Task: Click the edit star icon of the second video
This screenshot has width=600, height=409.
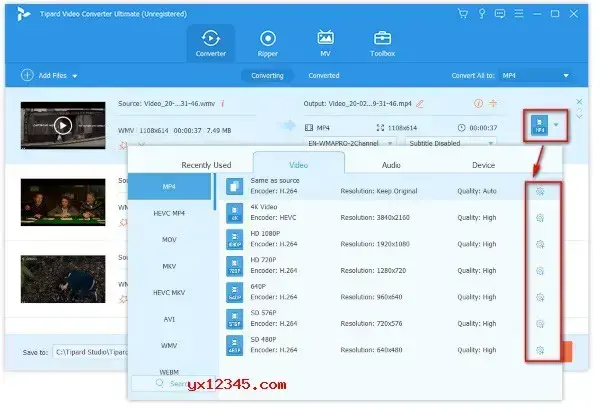Action: (123, 222)
